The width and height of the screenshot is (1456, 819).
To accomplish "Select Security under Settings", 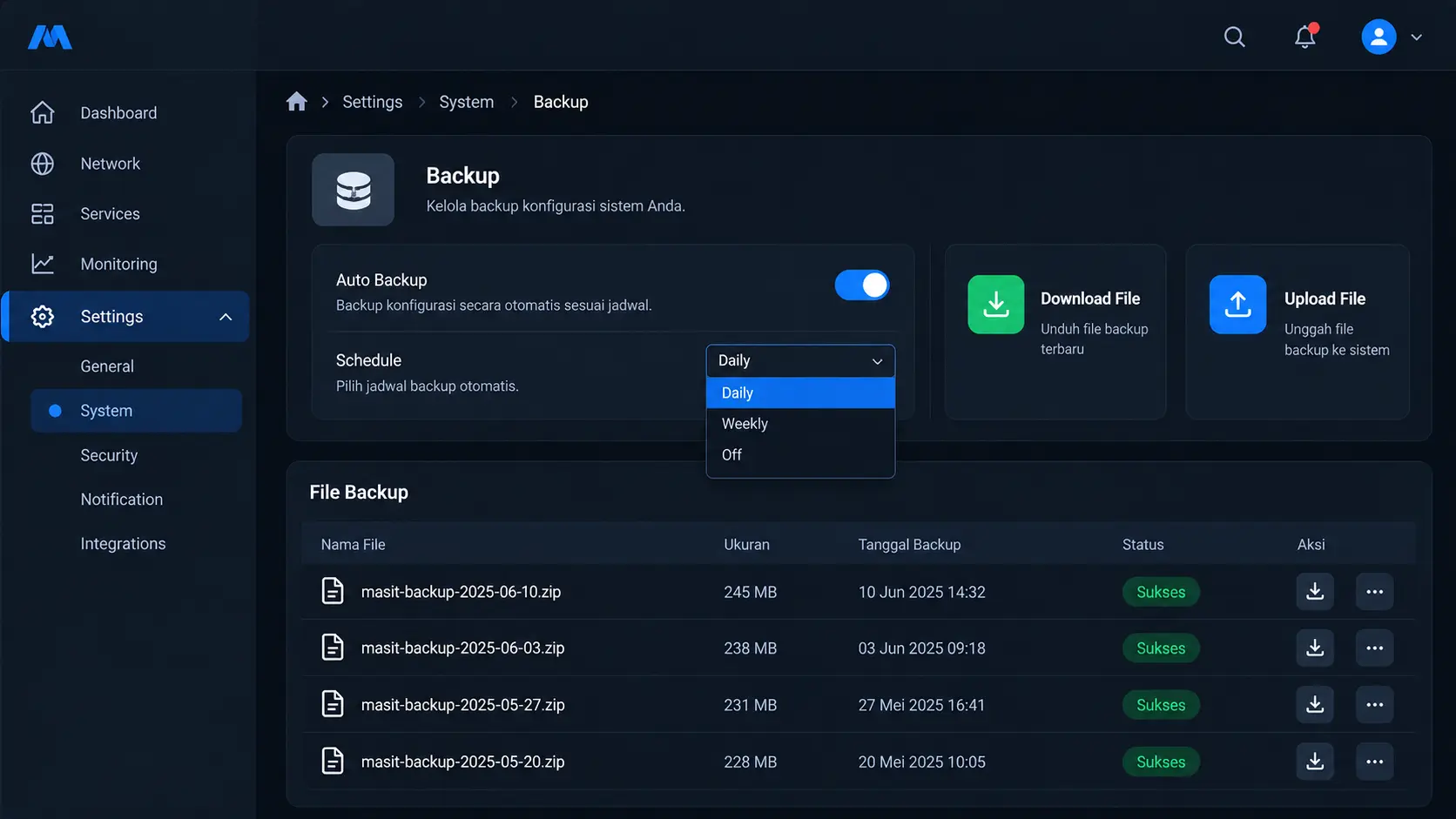I will [x=109, y=455].
